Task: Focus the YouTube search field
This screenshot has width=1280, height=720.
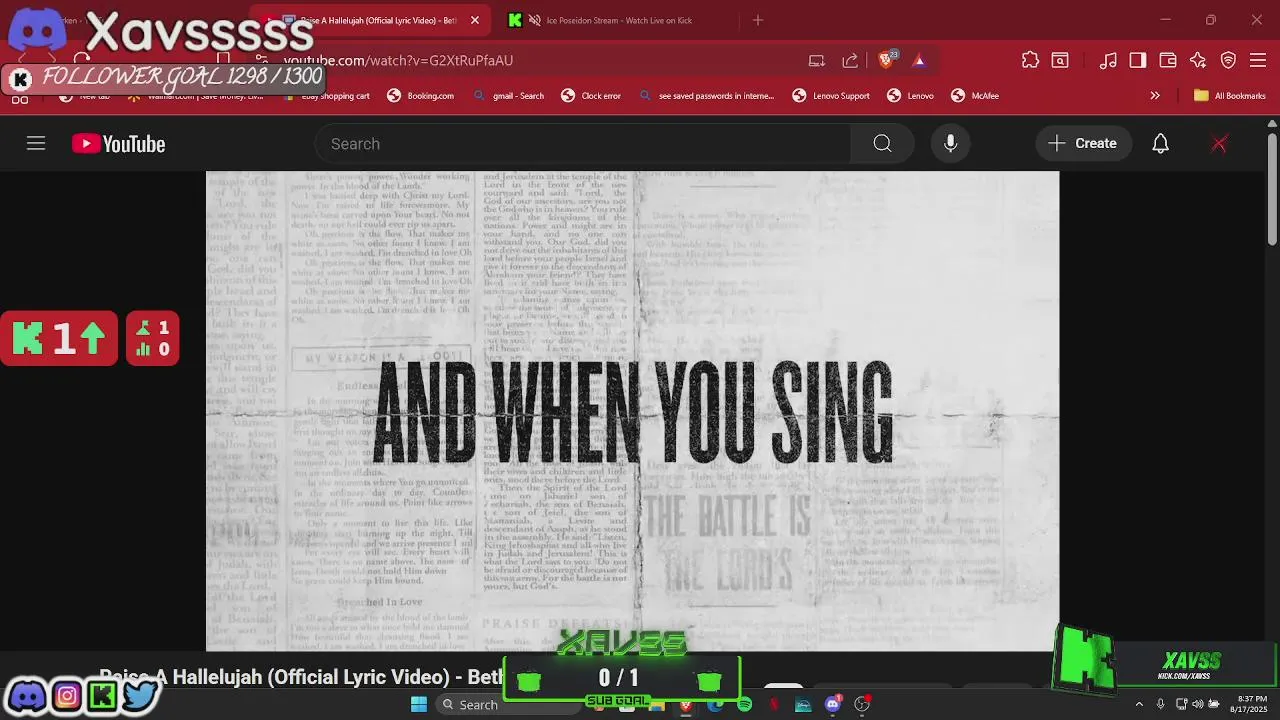Action: click(x=583, y=144)
